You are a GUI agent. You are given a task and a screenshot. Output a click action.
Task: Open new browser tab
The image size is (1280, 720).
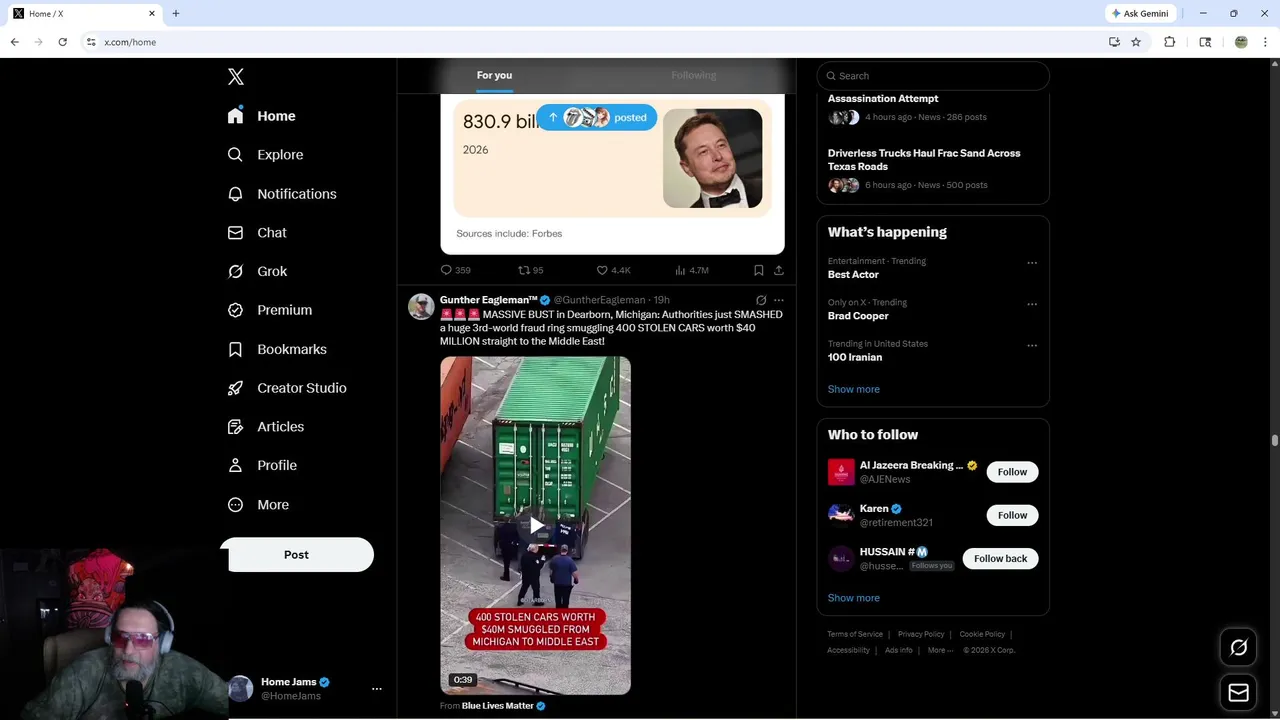tap(176, 14)
